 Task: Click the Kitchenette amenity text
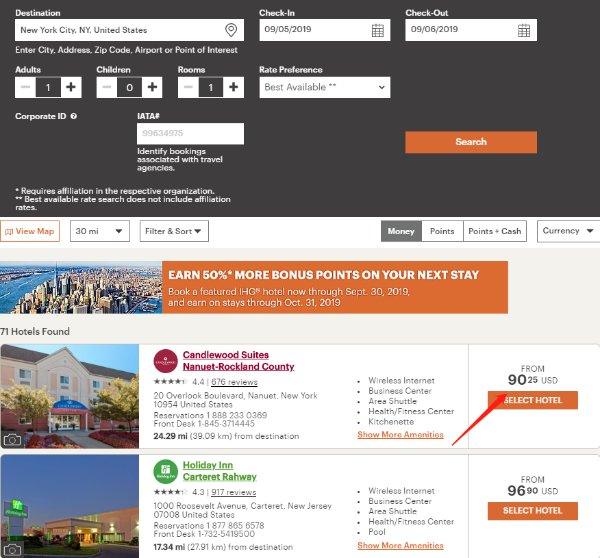coord(391,422)
